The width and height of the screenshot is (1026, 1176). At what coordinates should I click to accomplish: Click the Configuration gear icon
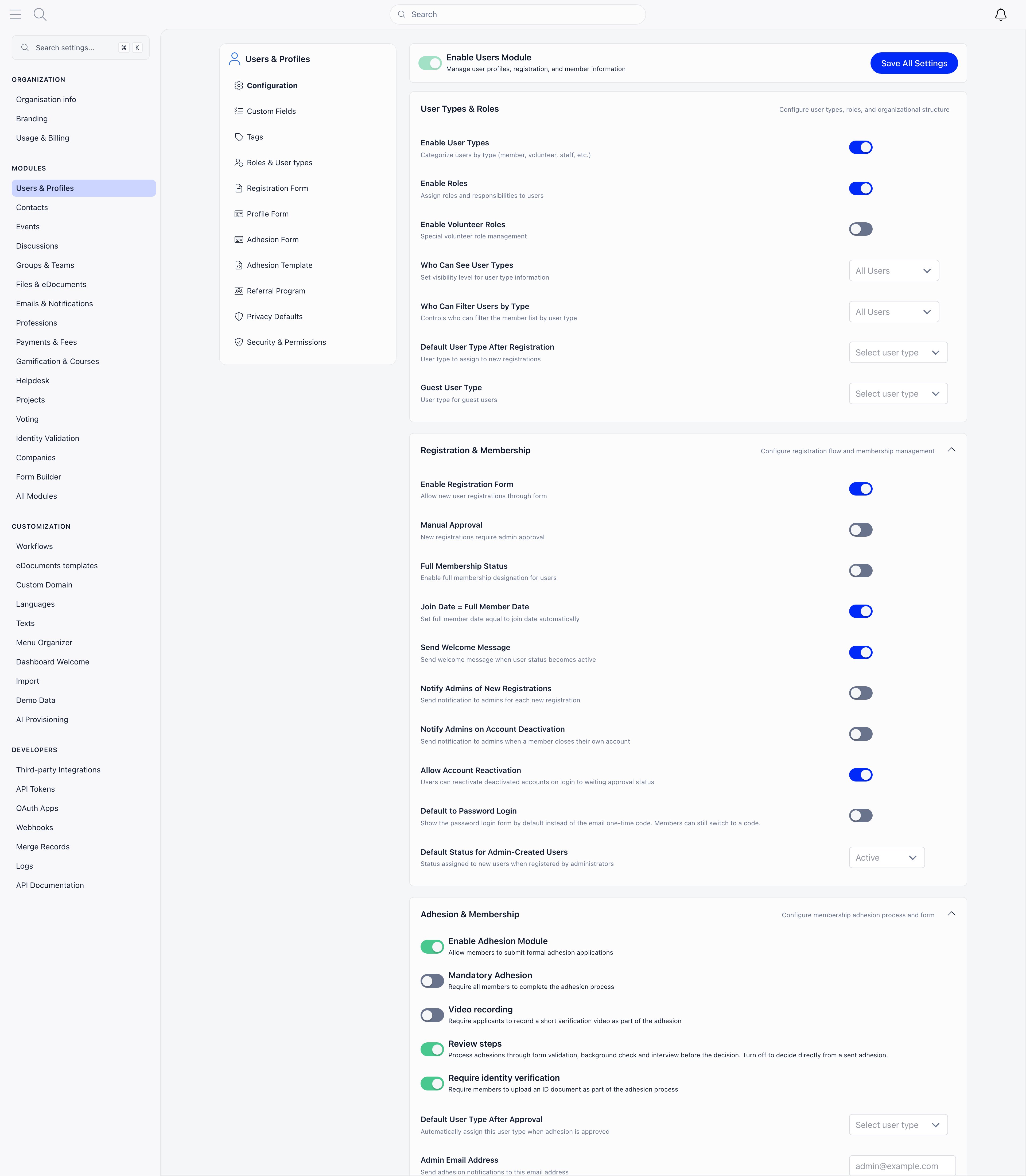pos(239,85)
